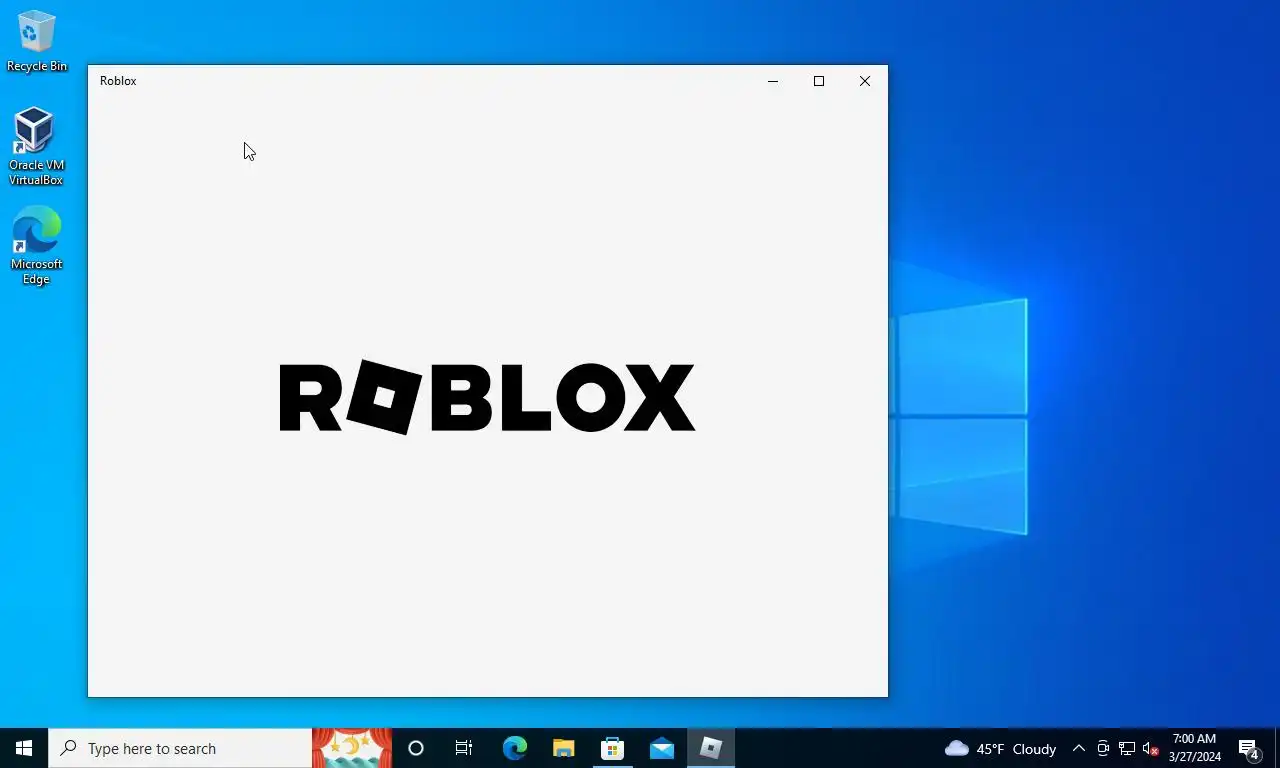Minimize the Roblox window

(x=773, y=81)
